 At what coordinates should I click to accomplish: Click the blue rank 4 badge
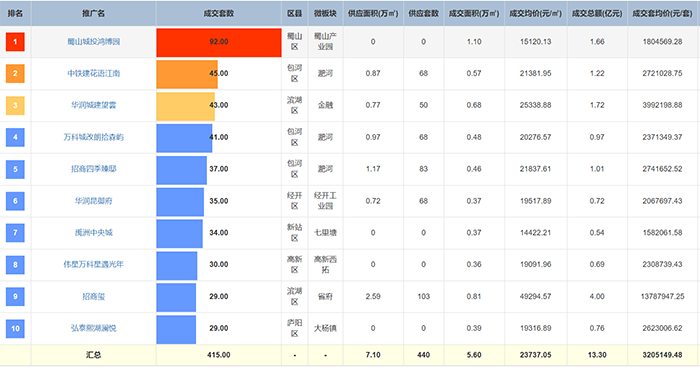(x=15, y=137)
